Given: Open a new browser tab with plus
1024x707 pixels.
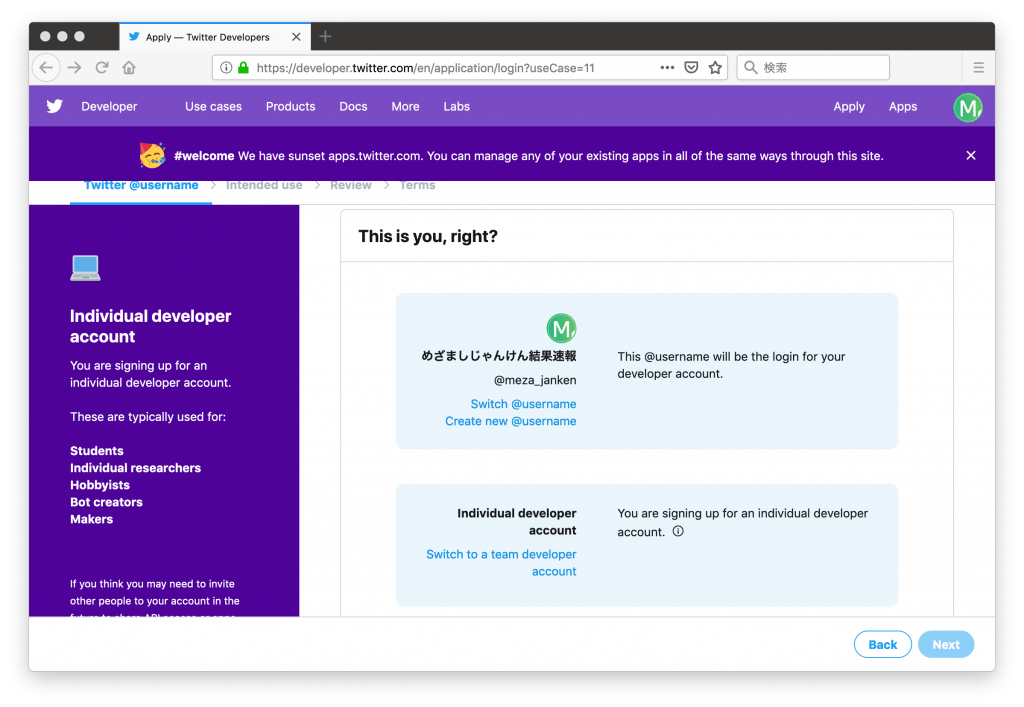Looking at the screenshot, I should pyautogui.click(x=325, y=37).
